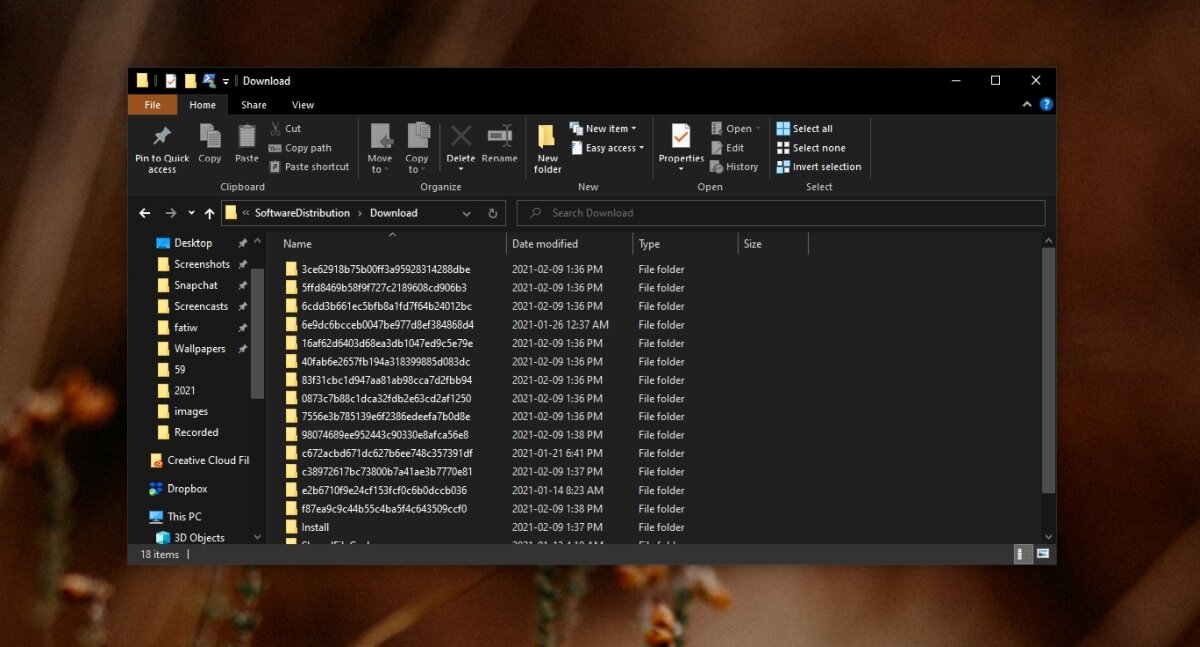The width and height of the screenshot is (1200, 647).
Task: Click the Copy icon in the Clipboard group
Action: coord(209,142)
